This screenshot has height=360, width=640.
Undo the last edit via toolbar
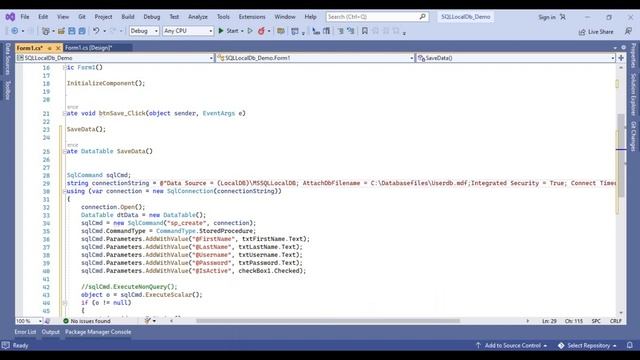click(x=96, y=31)
